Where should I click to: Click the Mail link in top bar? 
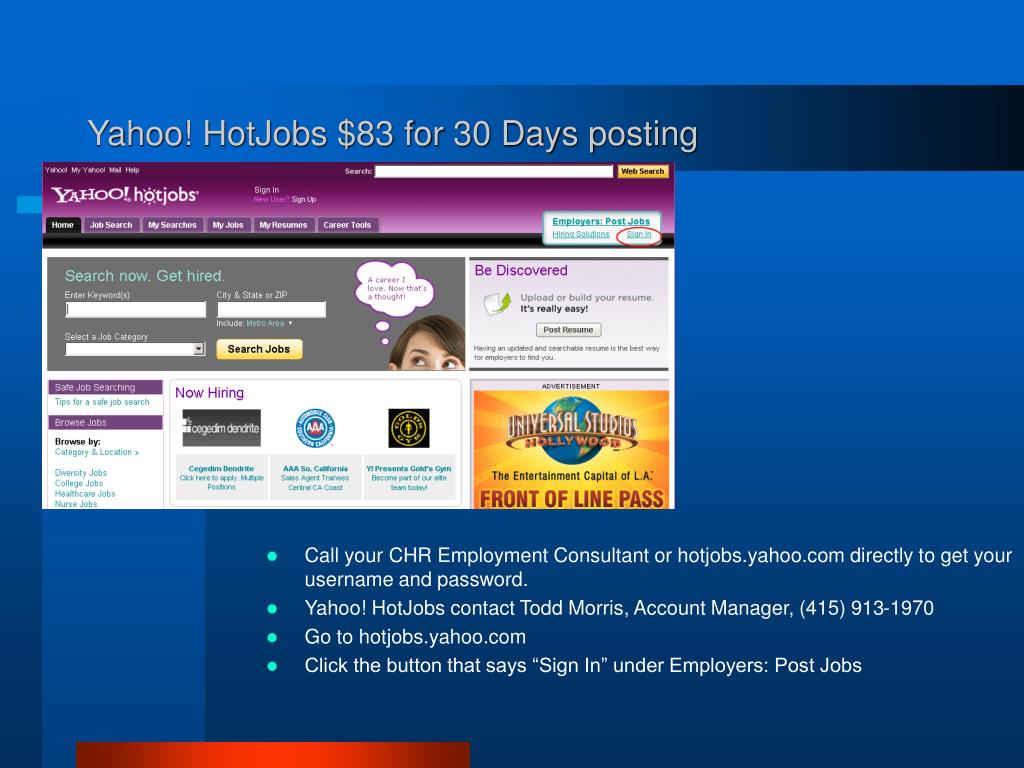[115, 170]
